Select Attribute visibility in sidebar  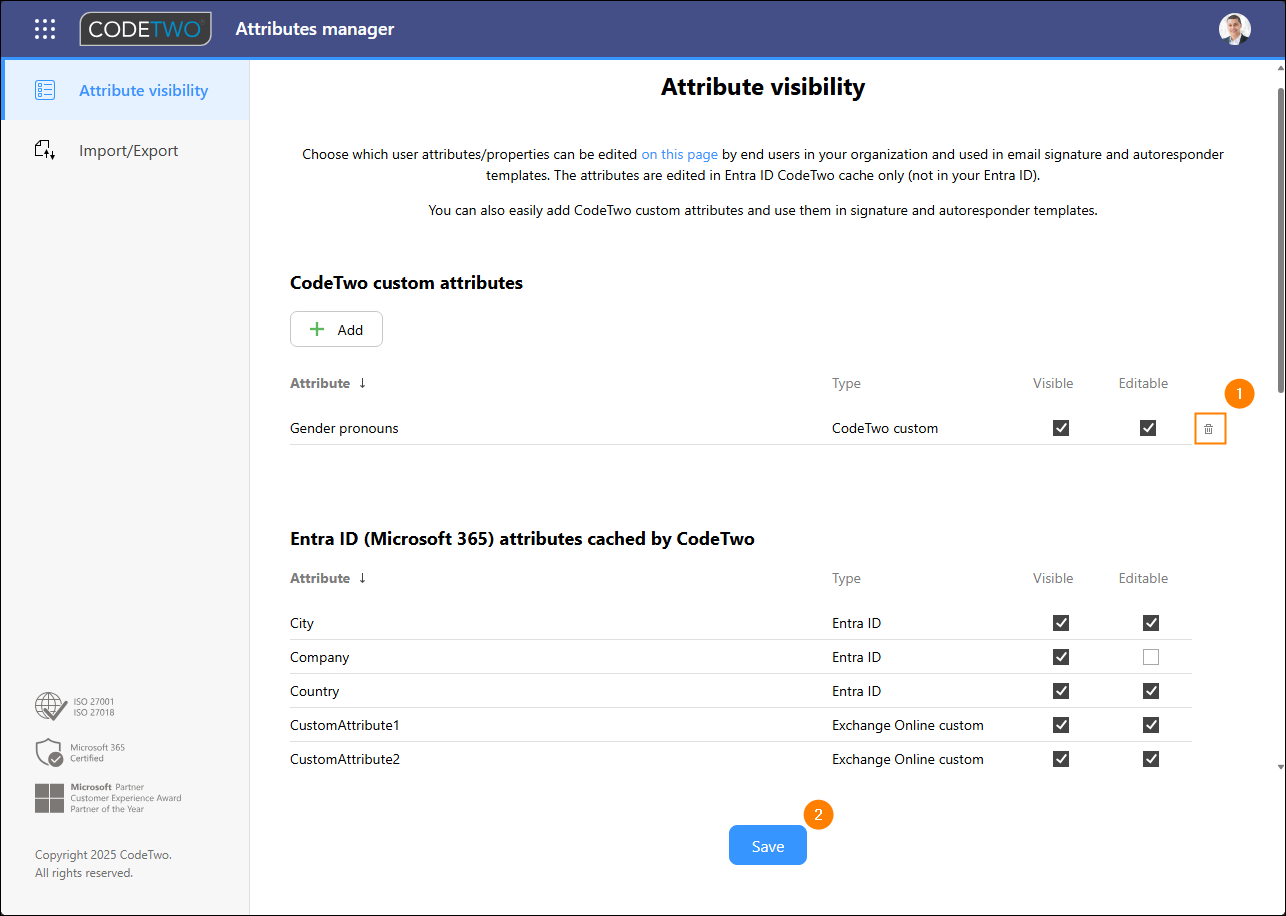pyautogui.click(x=143, y=90)
